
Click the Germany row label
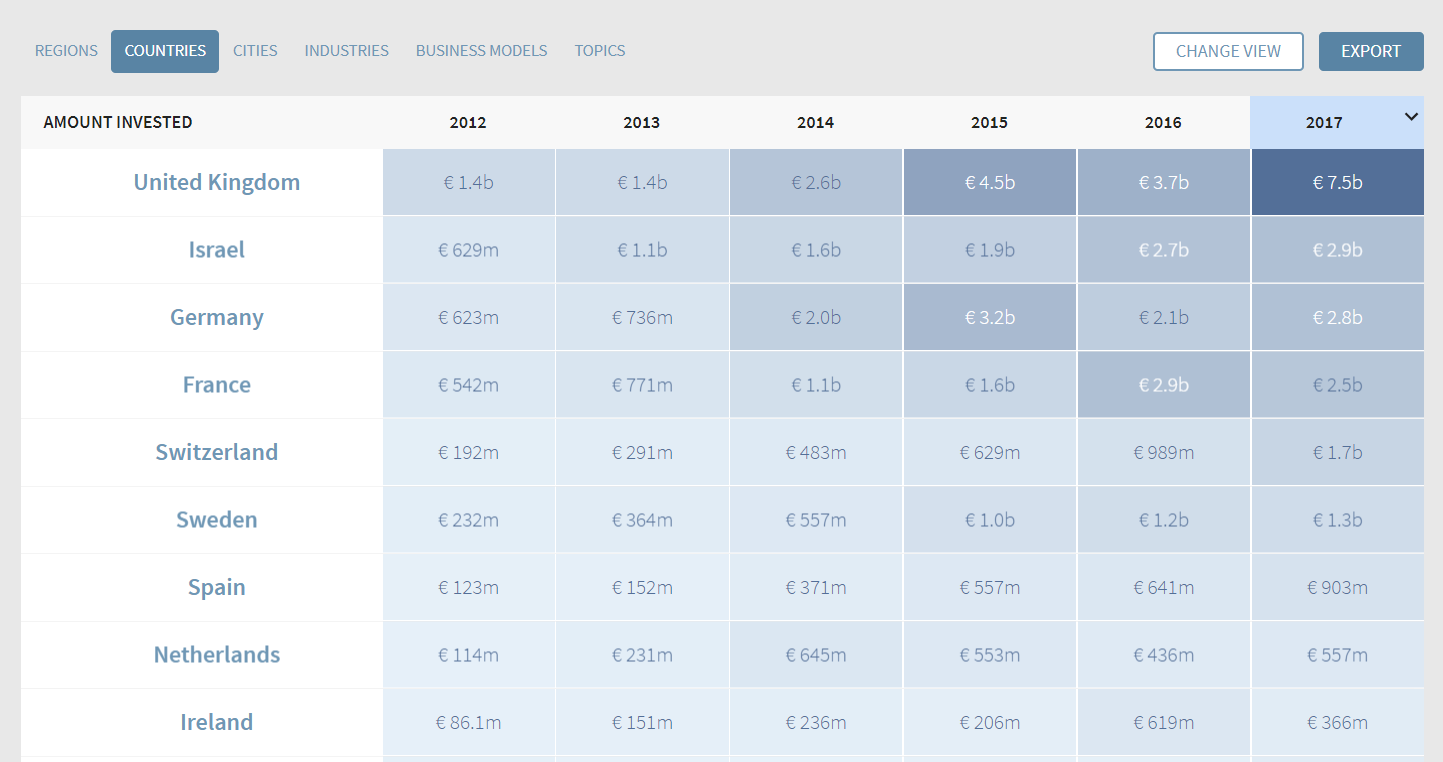[x=216, y=317]
